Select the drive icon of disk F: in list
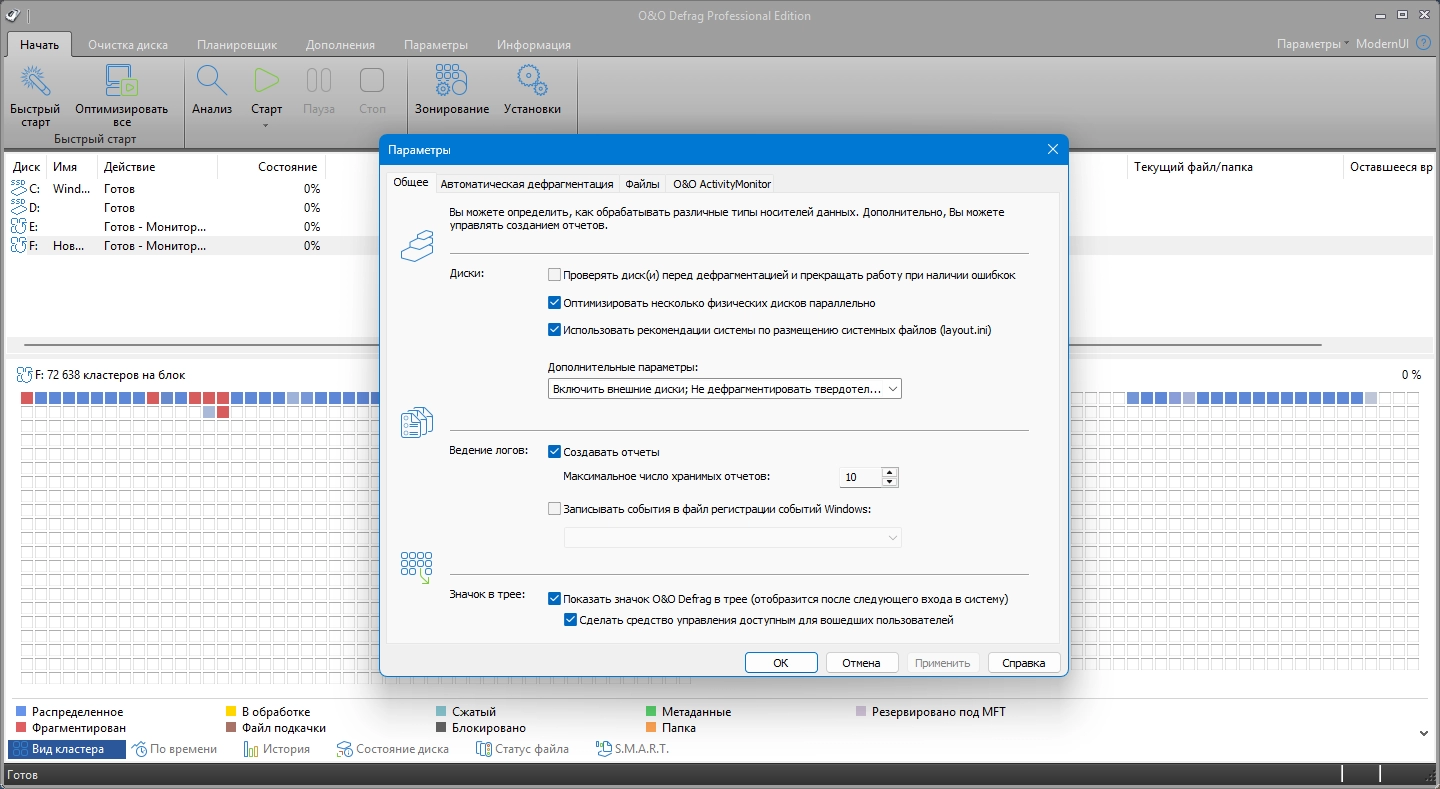The height and width of the screenshot is (789, 1440). pos(18,245)
